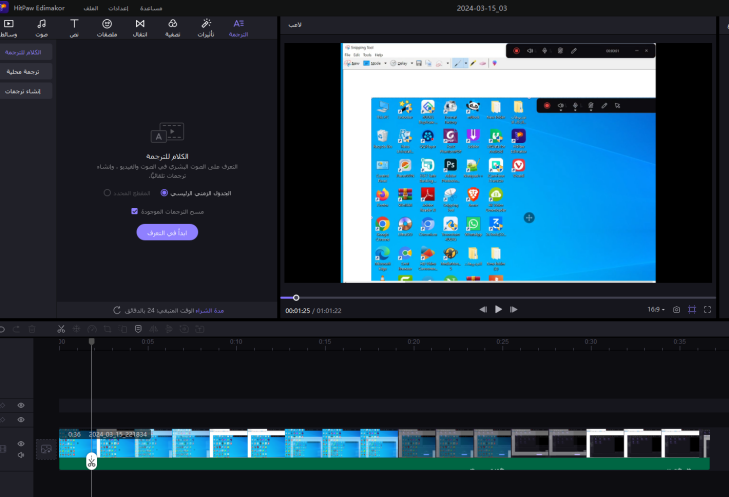
Task: Click the playhead marker on the ruler
Action: click(x=92, y=342)
